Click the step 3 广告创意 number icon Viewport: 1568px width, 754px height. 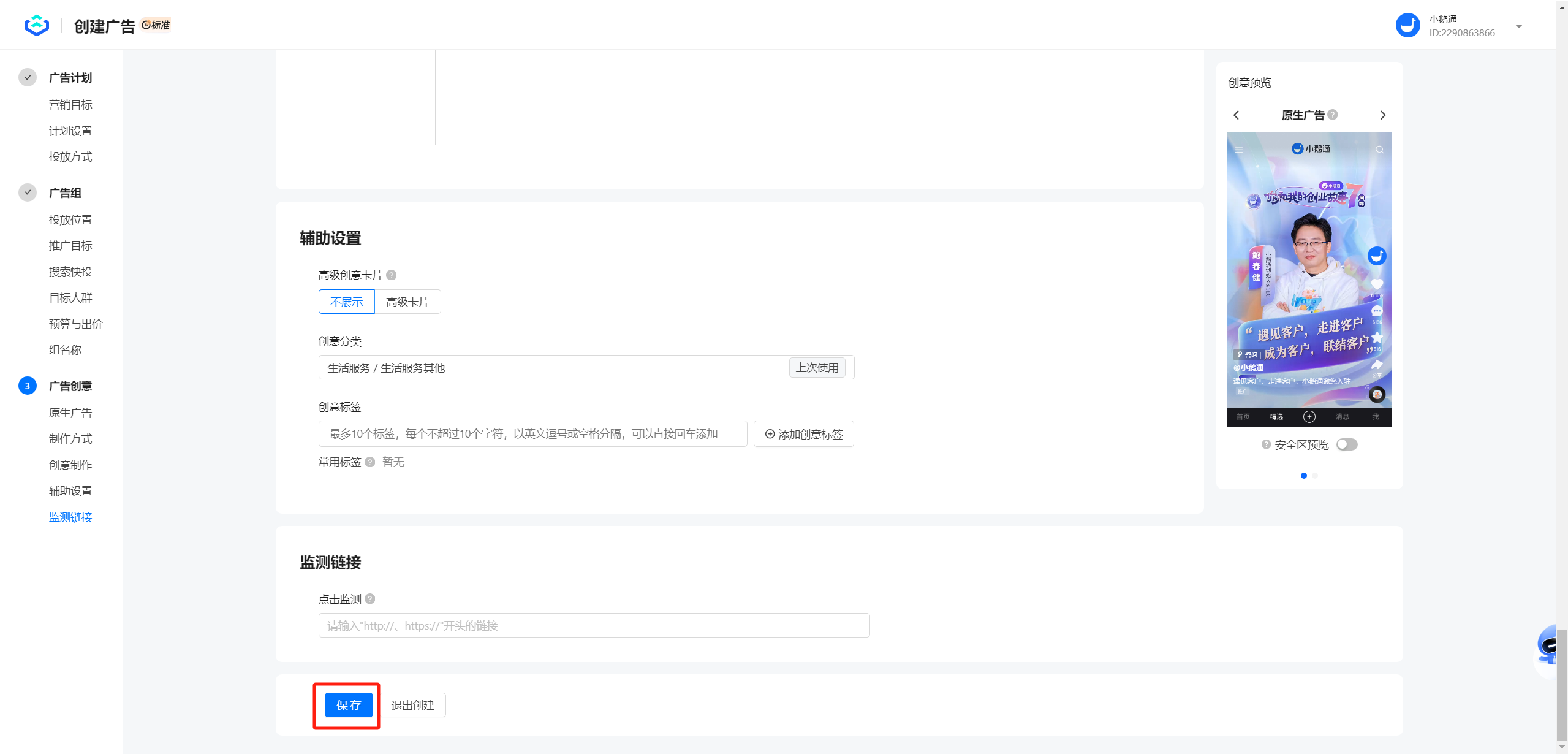click(28, 386)
